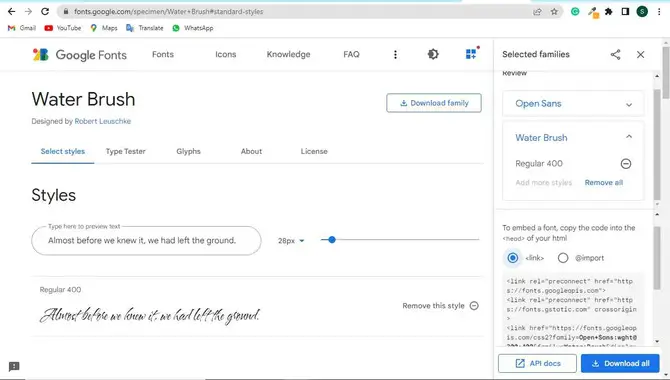This screenshot has height=380, width=670.
Task: Open the Translate bookmark
Action: pyautogui.click(x=145, y=28)
